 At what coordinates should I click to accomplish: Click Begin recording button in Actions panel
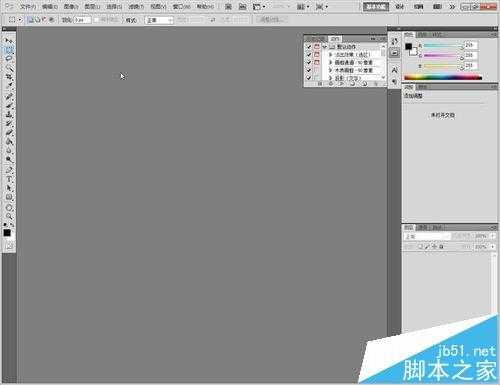[331, 84]
